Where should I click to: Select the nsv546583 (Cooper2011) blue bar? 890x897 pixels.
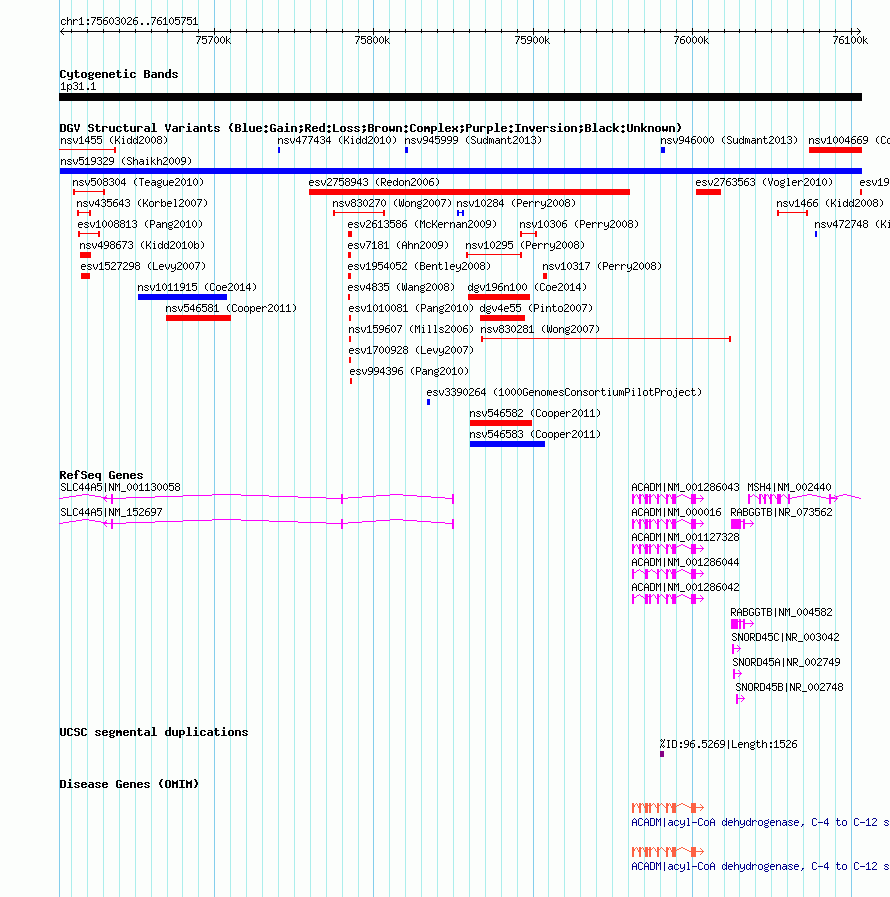click(507, 444)
